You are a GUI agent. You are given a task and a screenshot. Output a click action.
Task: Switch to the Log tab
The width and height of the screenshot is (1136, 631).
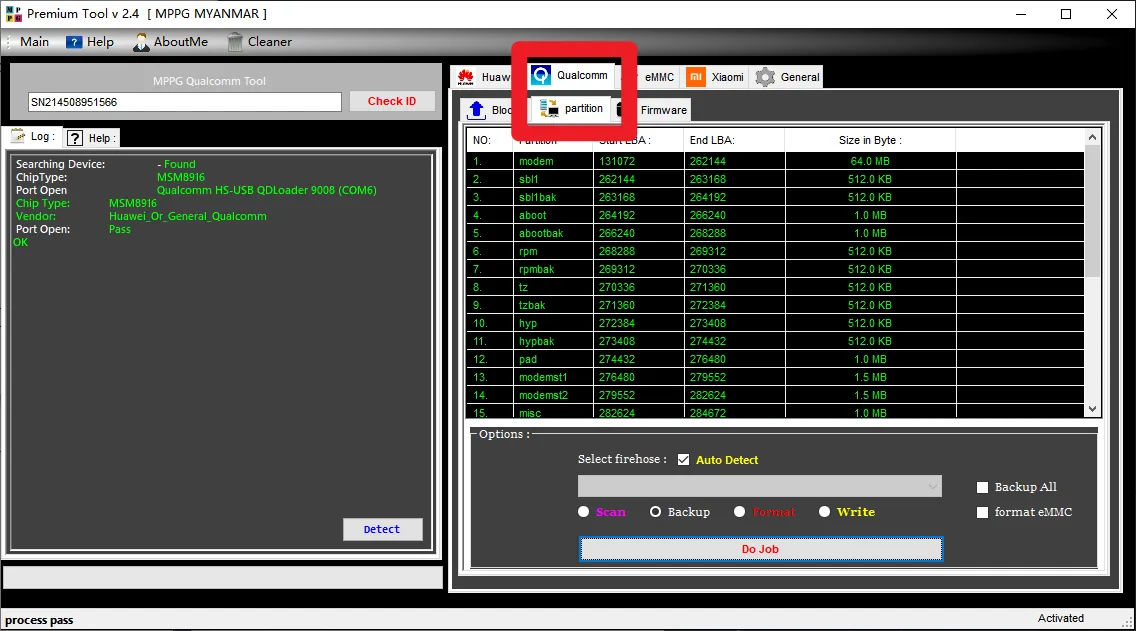coord(33,136)
